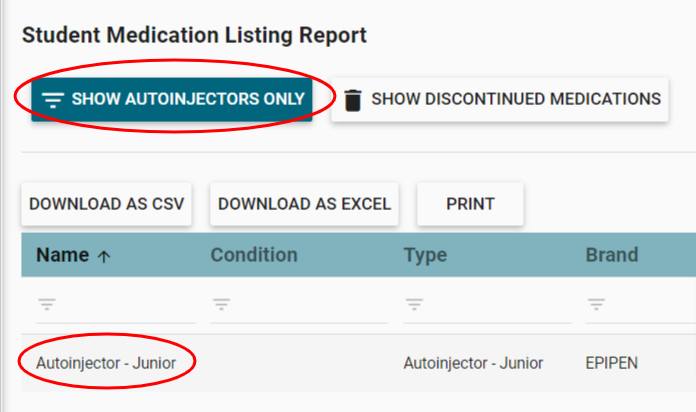696x412 pixels.
Task: Print the medication listing report
Action: (470, 204)
